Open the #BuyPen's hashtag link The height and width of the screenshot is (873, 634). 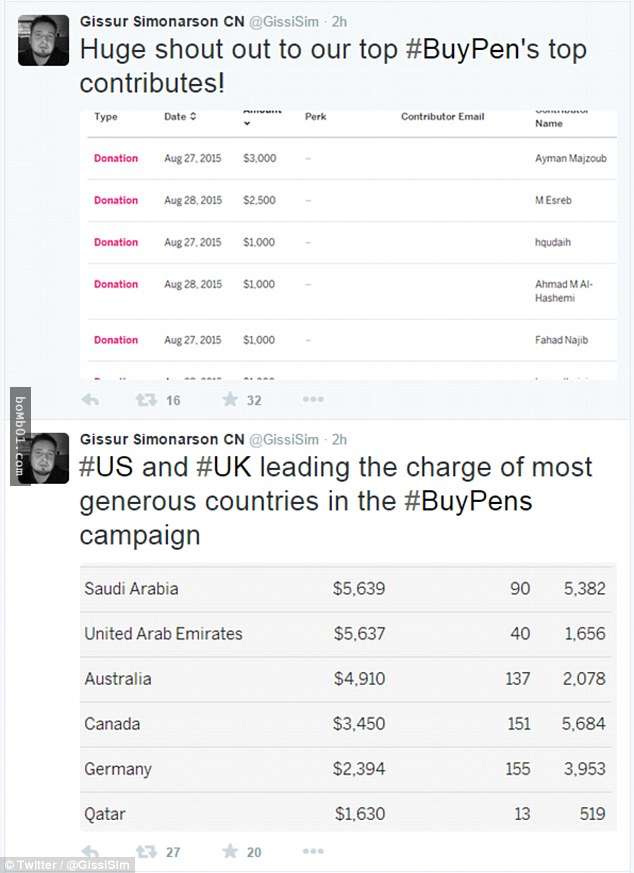tap(473, 50)
